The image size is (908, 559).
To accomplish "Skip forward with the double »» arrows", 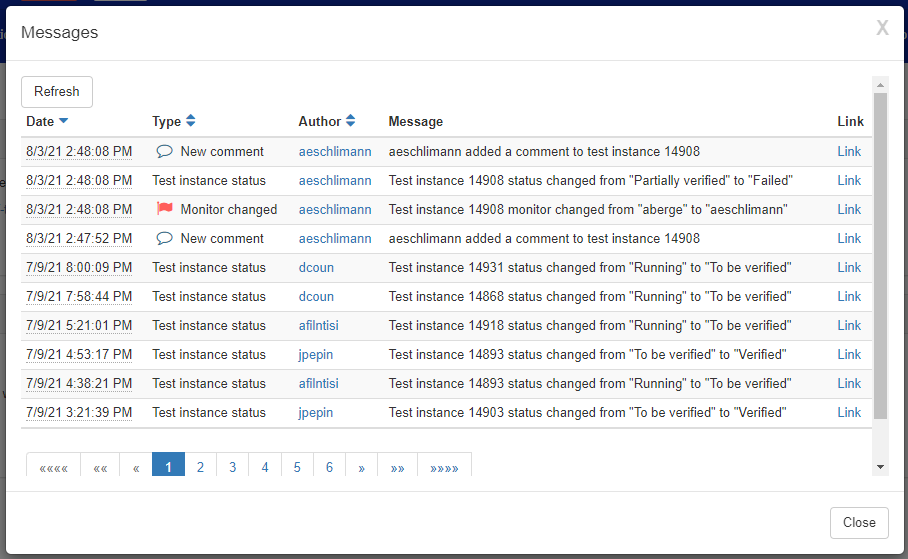I will pos(397,467).
